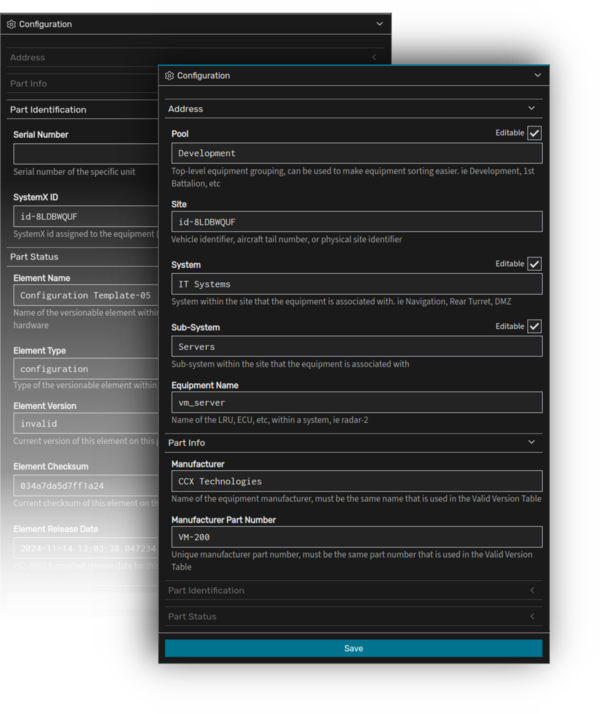Viewport: 600px width, 714px height.
Task: Click the Sub-System label text
Action: (x=196, y=327)
